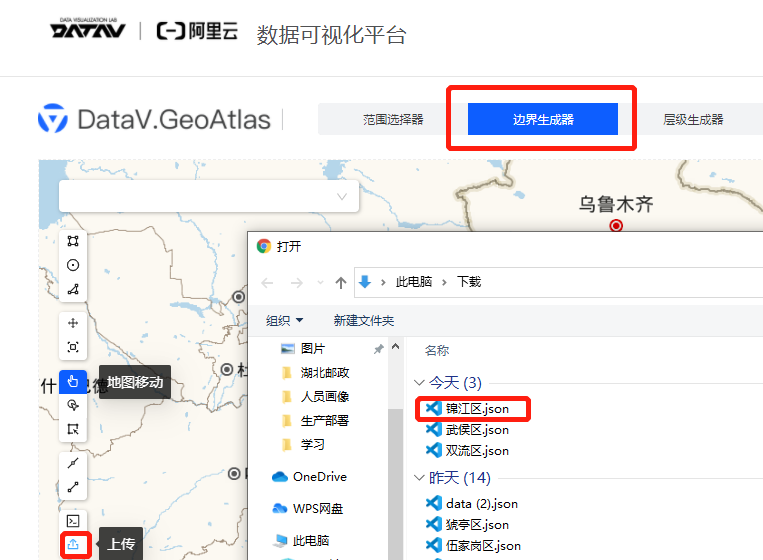Select 此电脑 in sidebar tree
This screenshot has width=763, height=560.
[x=302, y=541]
